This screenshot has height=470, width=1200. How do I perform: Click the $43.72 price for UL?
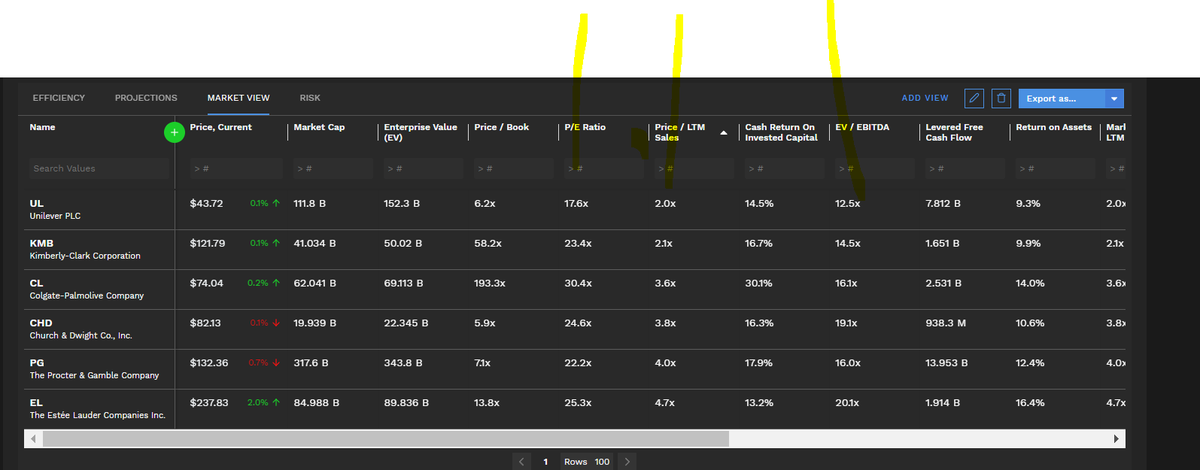pyautogui.click(x=207, y=203)
